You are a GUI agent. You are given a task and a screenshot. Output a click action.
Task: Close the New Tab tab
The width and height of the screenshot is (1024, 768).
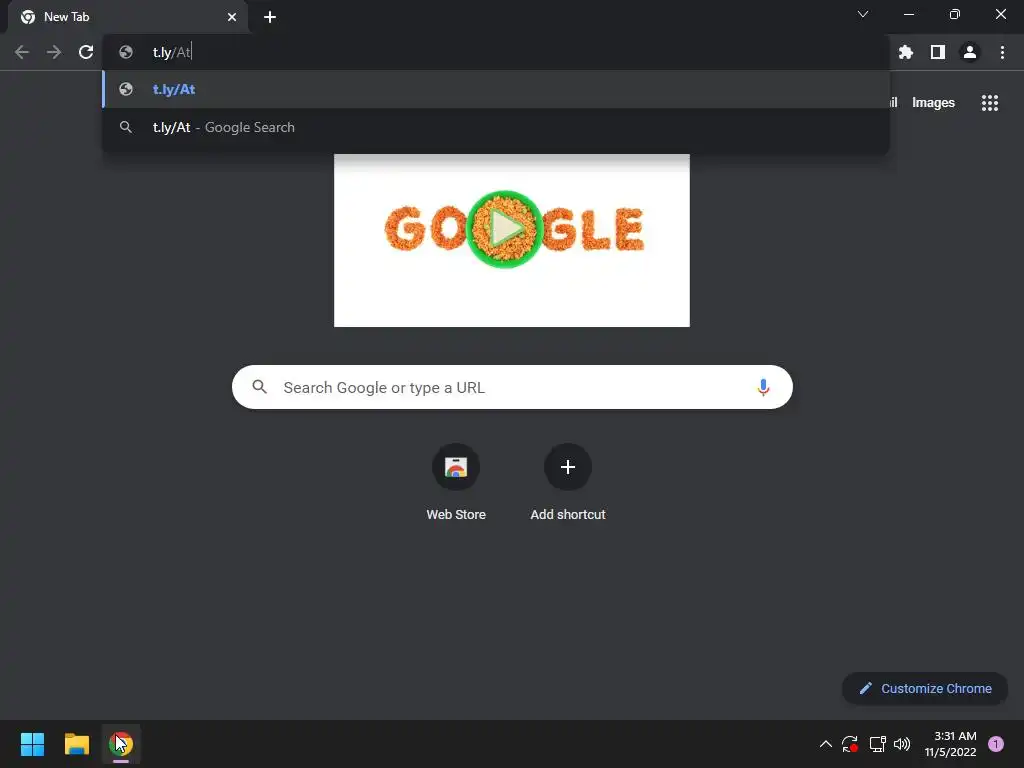point(232,17)
